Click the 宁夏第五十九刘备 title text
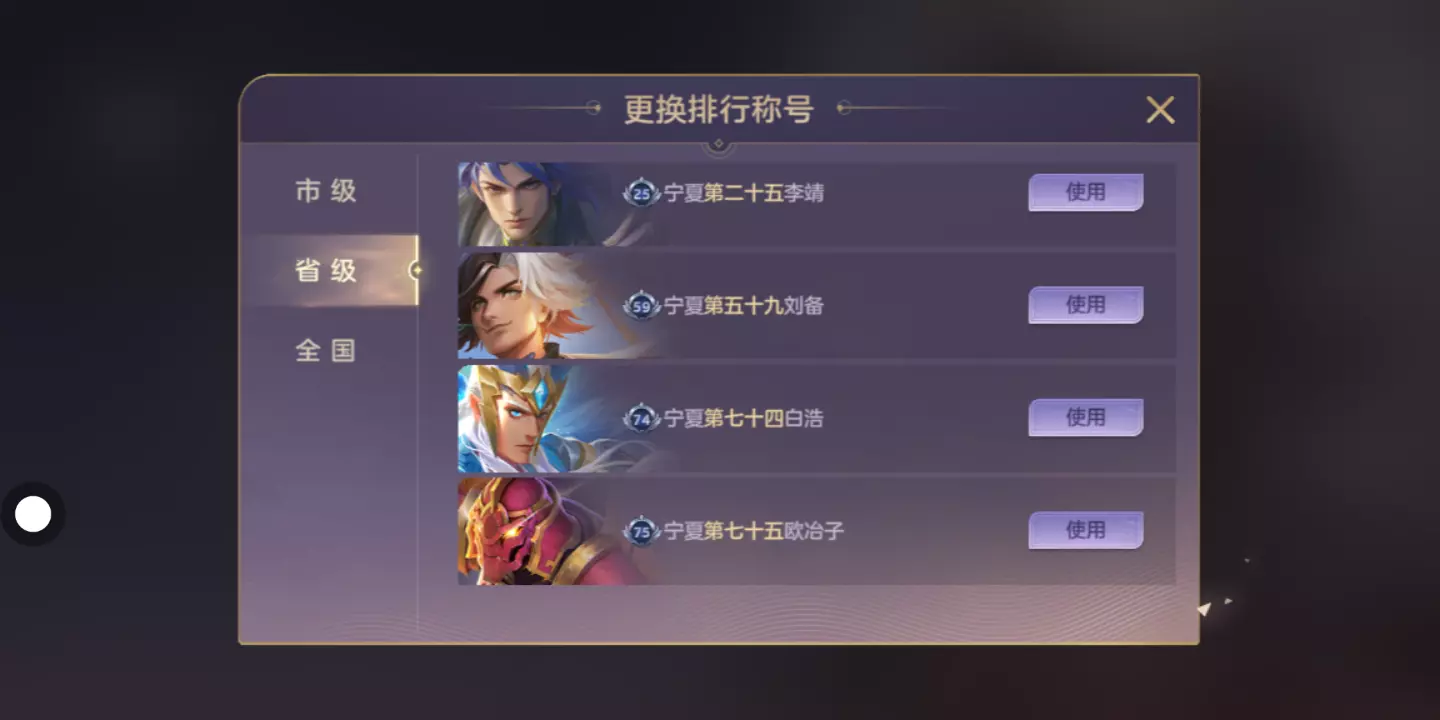1440x720 pixels. click(744, 306)
